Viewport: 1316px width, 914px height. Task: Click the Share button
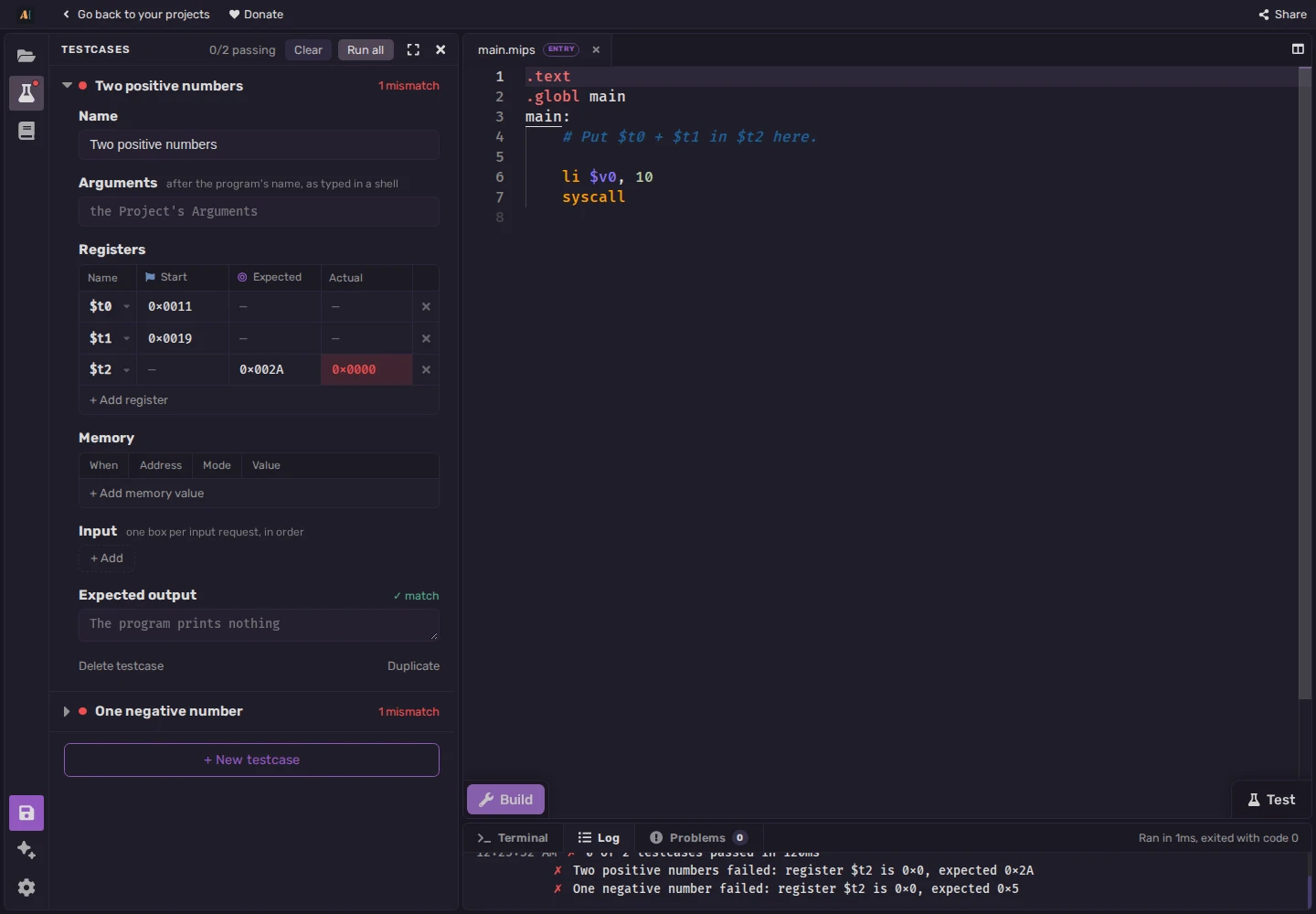coord(1283,15)
